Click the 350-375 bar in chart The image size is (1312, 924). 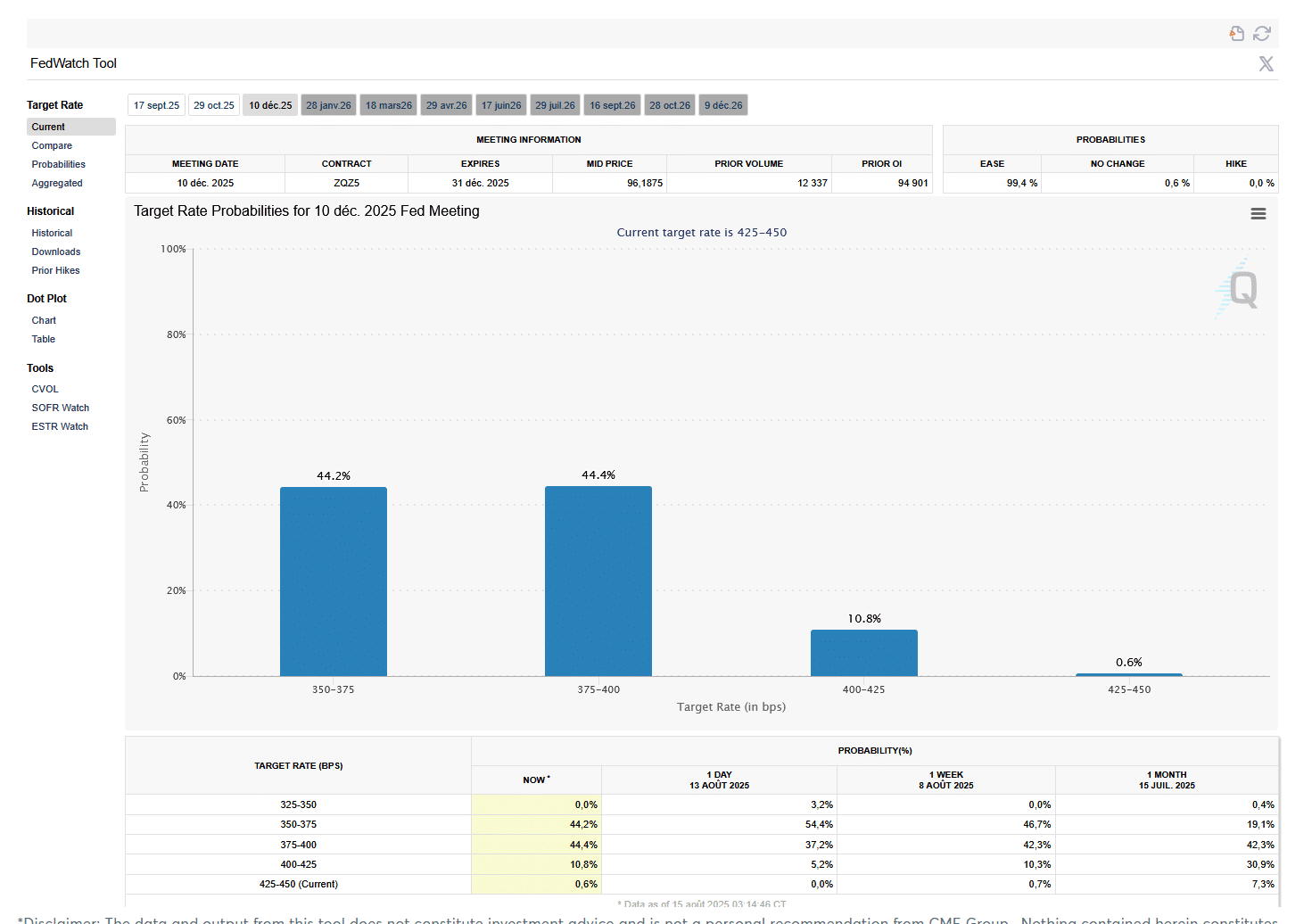[333, 581]
